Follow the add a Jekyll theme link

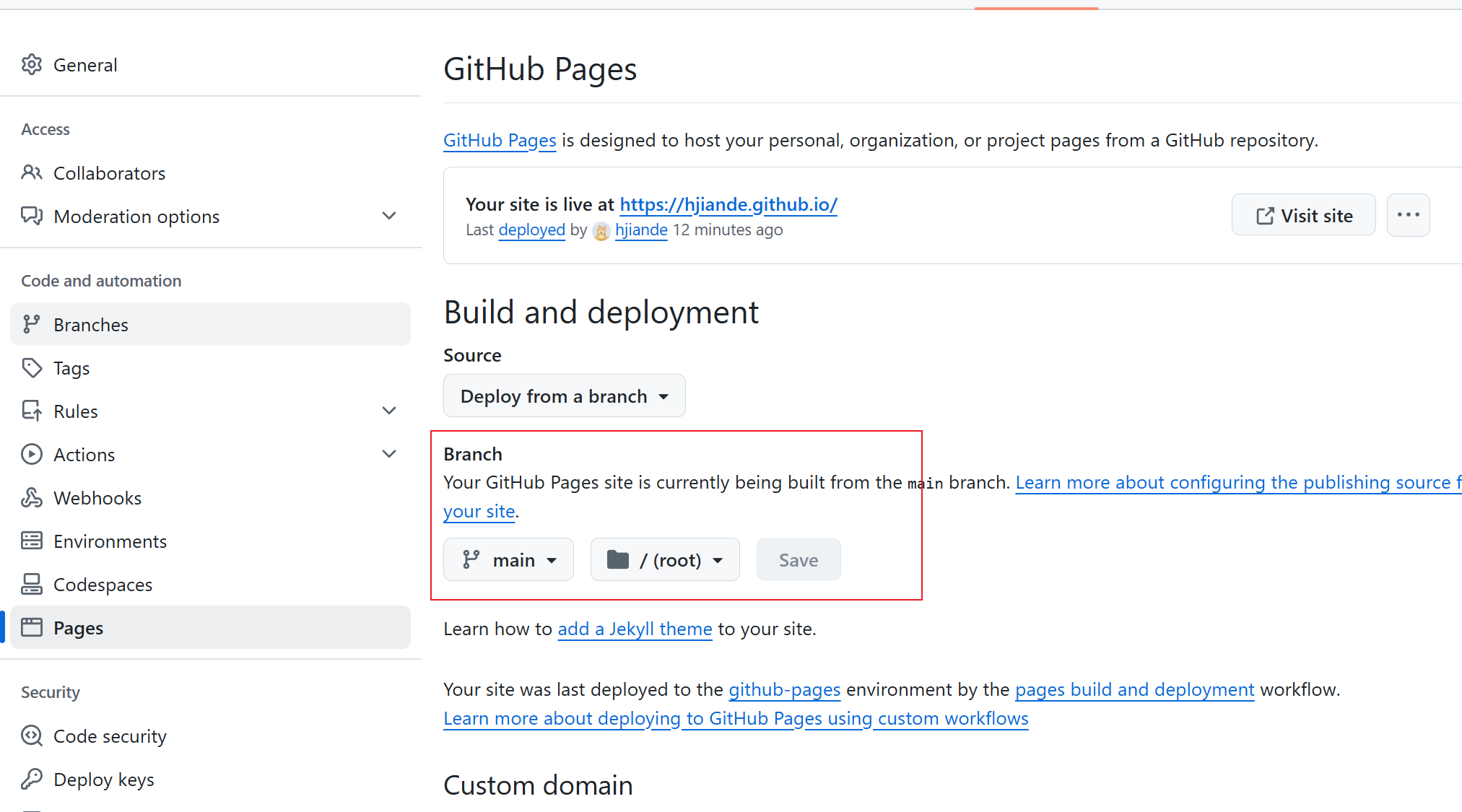pos(635,629)
